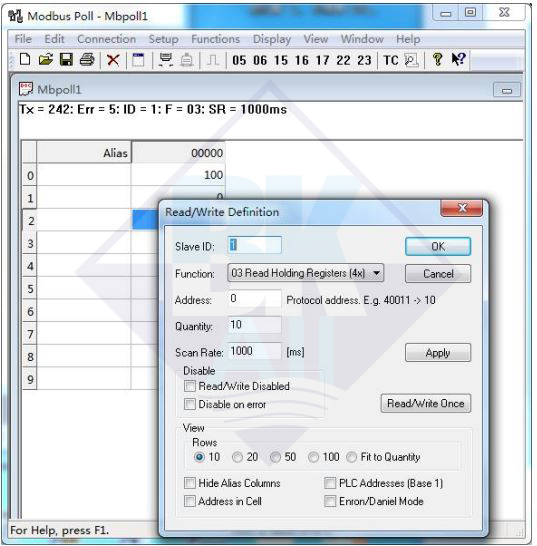Select the 20 rows radio button
Viewport: 537px width, 546px height.
[238, 457]
